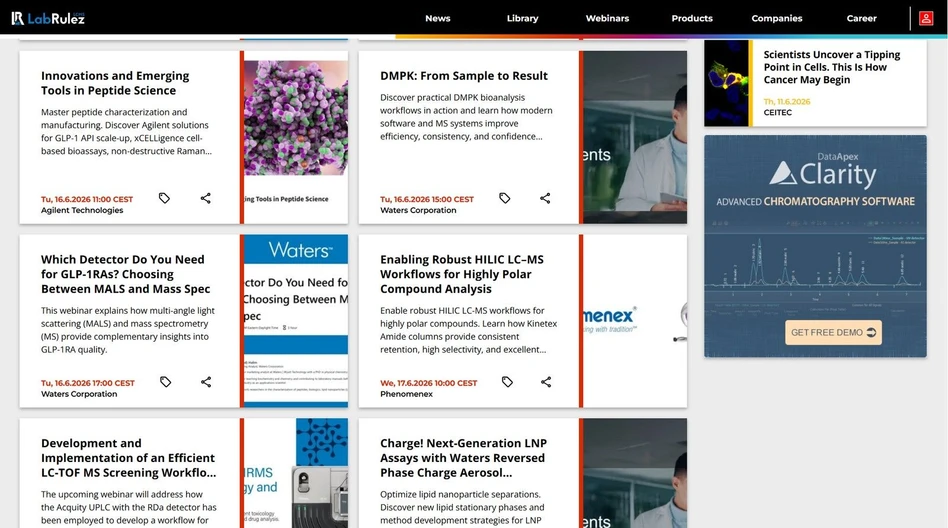The width and height of the screenshot is (948, 528).
Task: Open the Products menu
Action: click(692, 18)
